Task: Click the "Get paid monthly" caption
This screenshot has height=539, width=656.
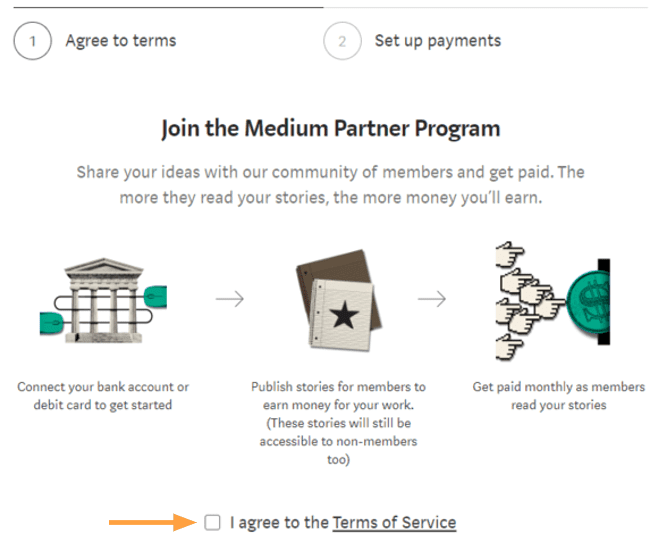Action: (x=558, y=396)
